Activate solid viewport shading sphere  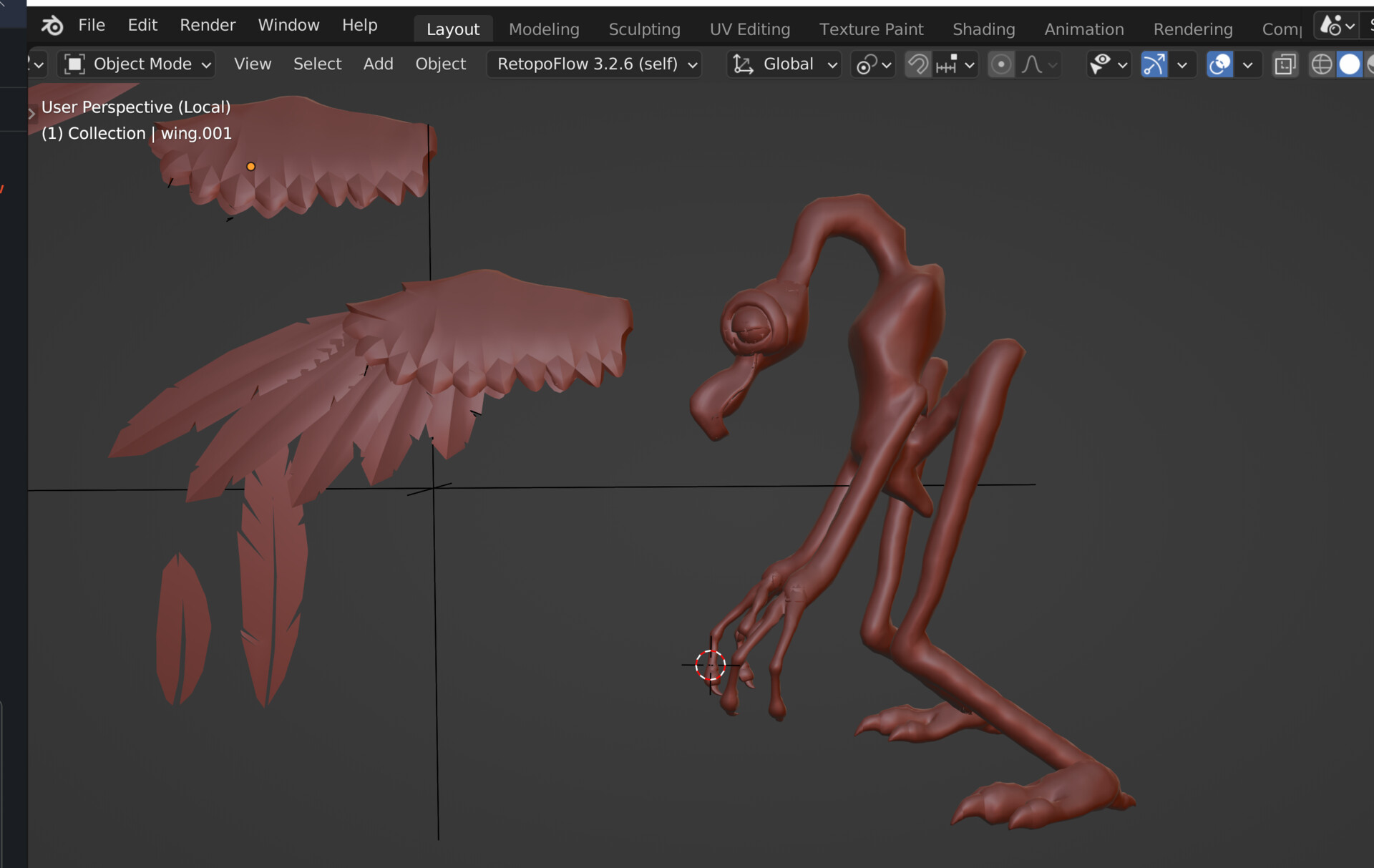(x=1350, y=64)
